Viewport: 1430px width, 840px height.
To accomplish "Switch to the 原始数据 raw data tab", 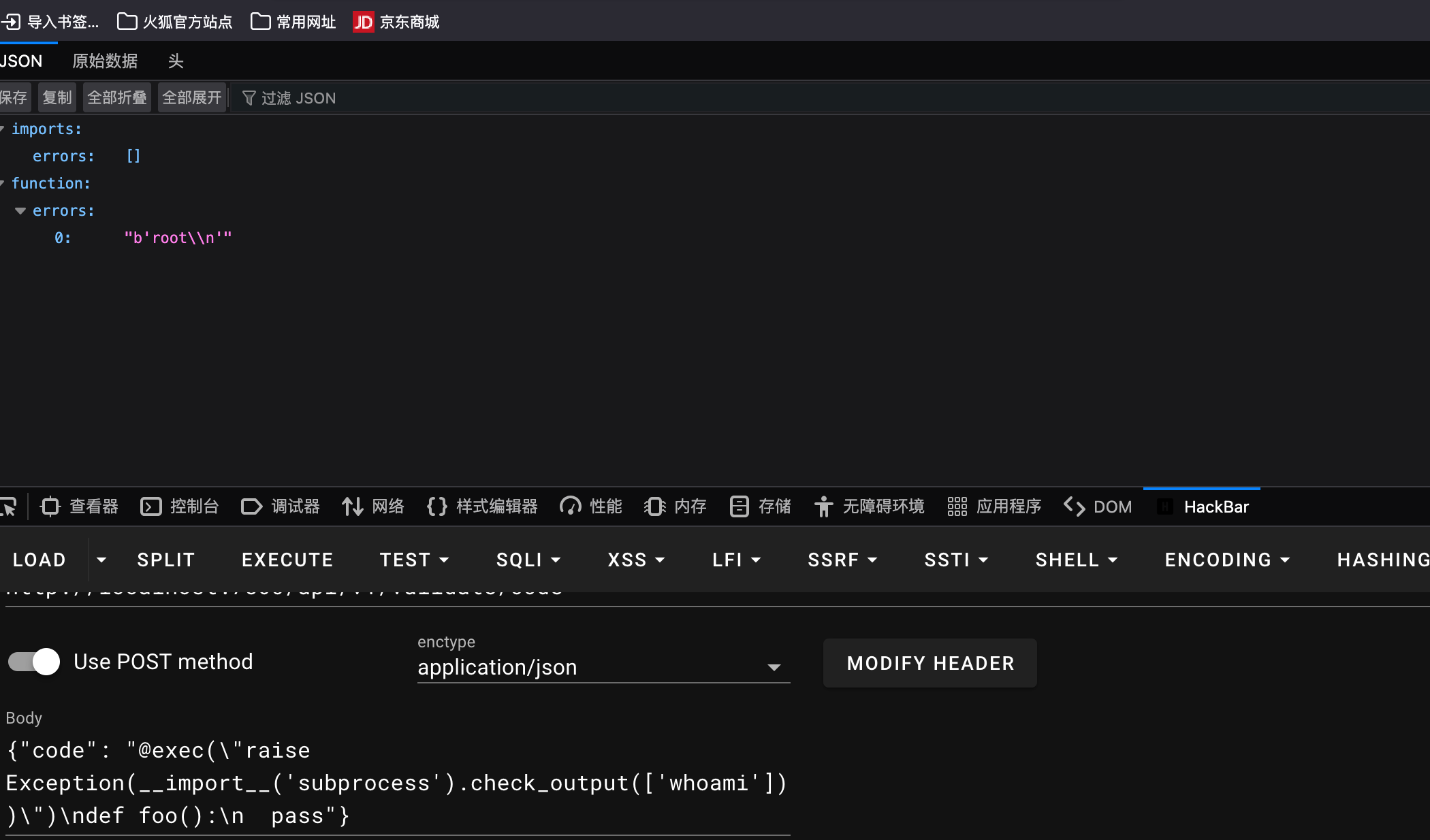I will click(x=105, y=61).
